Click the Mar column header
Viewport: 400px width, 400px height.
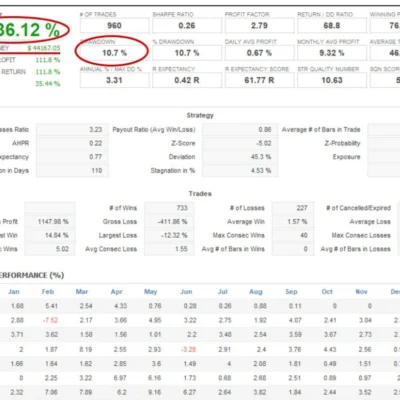point(82,292)
